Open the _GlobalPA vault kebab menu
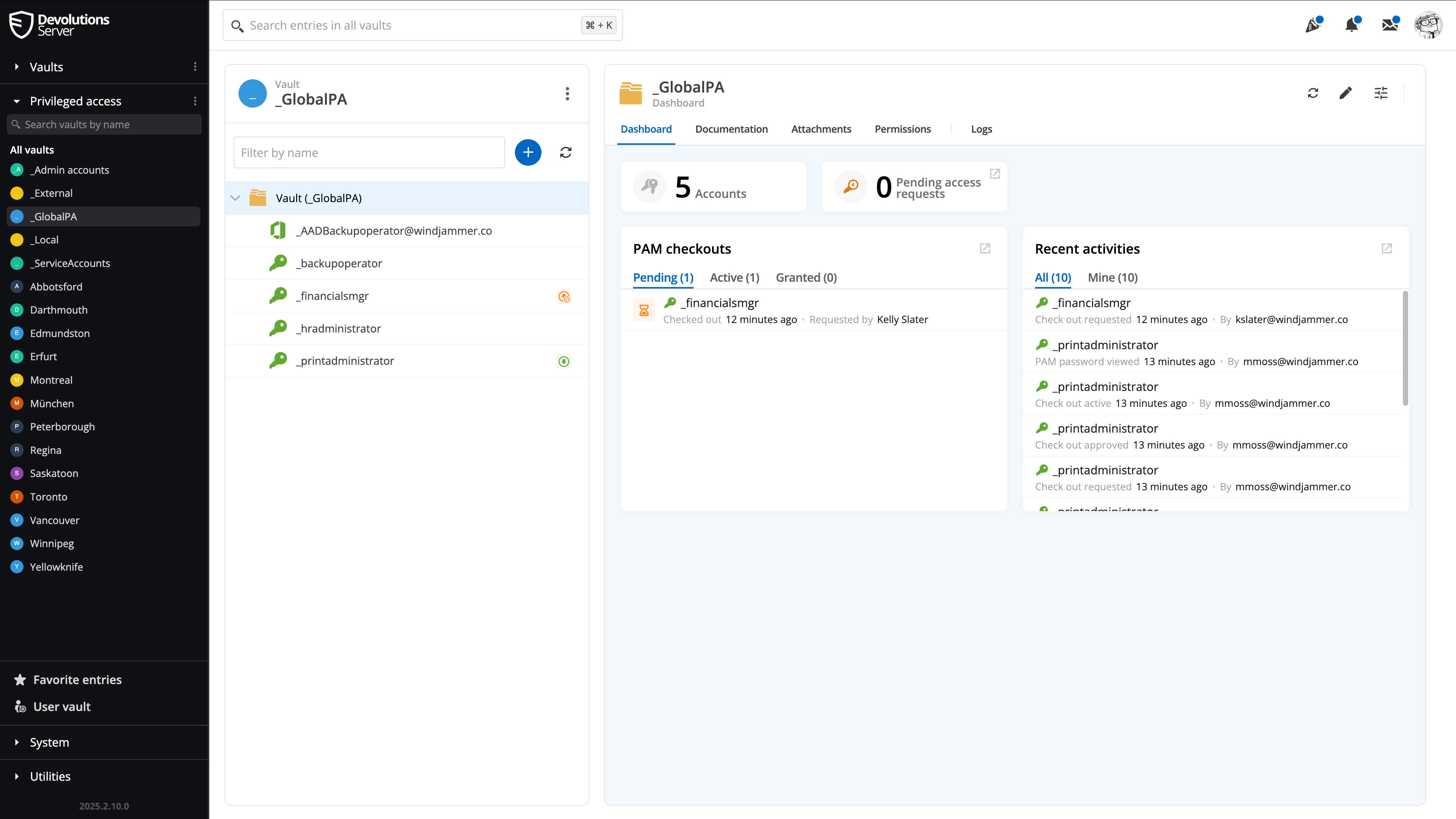 pyautogui.click(x=567, y=94)
